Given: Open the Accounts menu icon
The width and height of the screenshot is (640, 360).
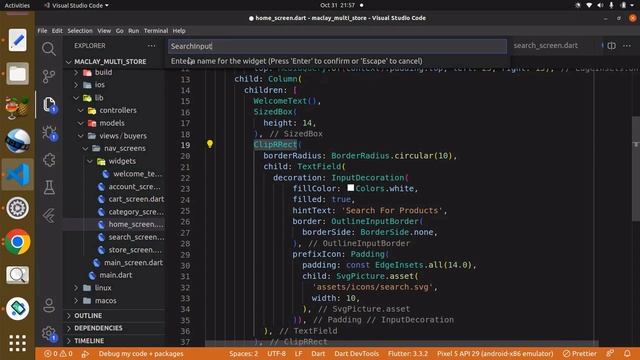Looking at the screenshot, I should pyautogui.click(x=49, y=305).
